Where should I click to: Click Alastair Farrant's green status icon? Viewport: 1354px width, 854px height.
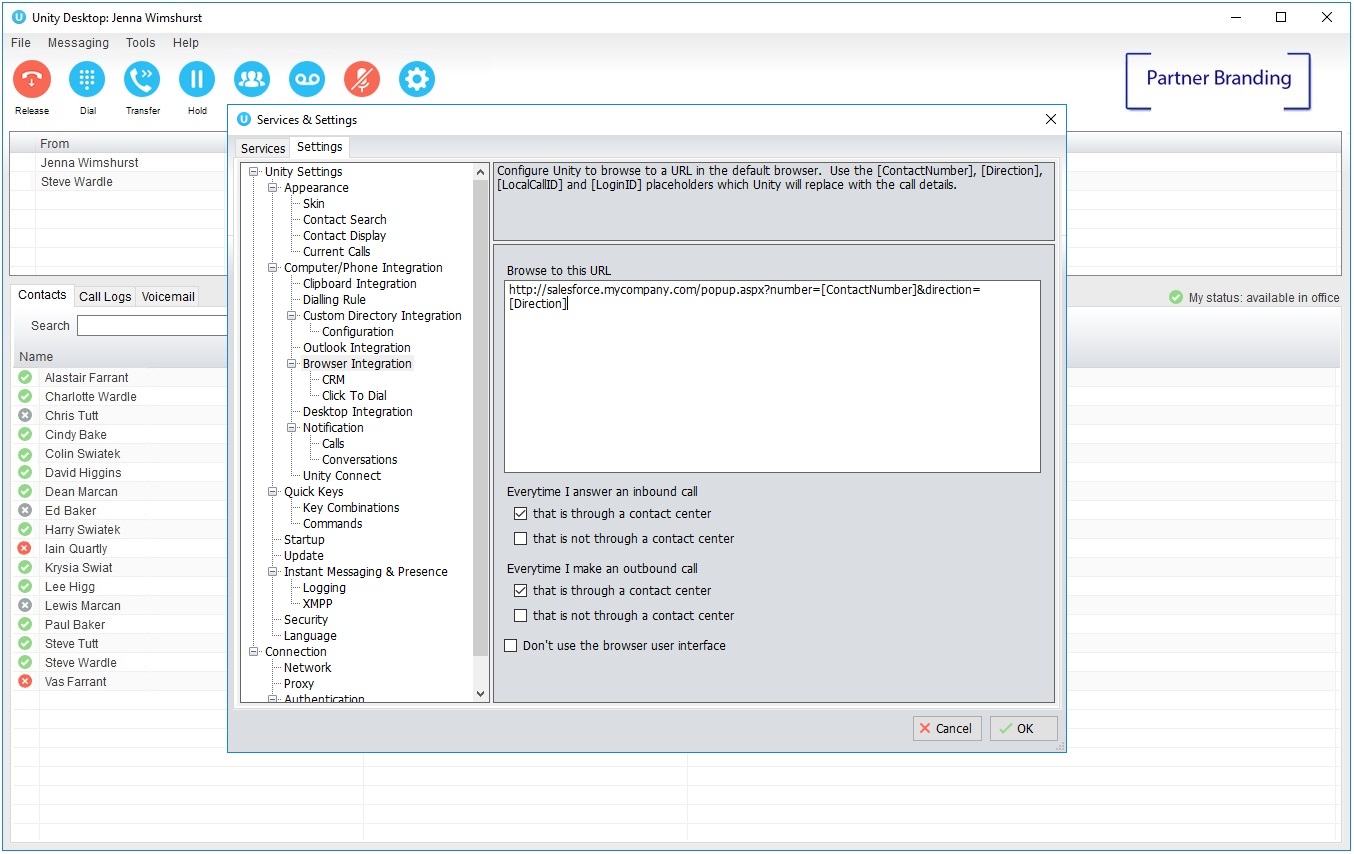click(x=25, y=377)
